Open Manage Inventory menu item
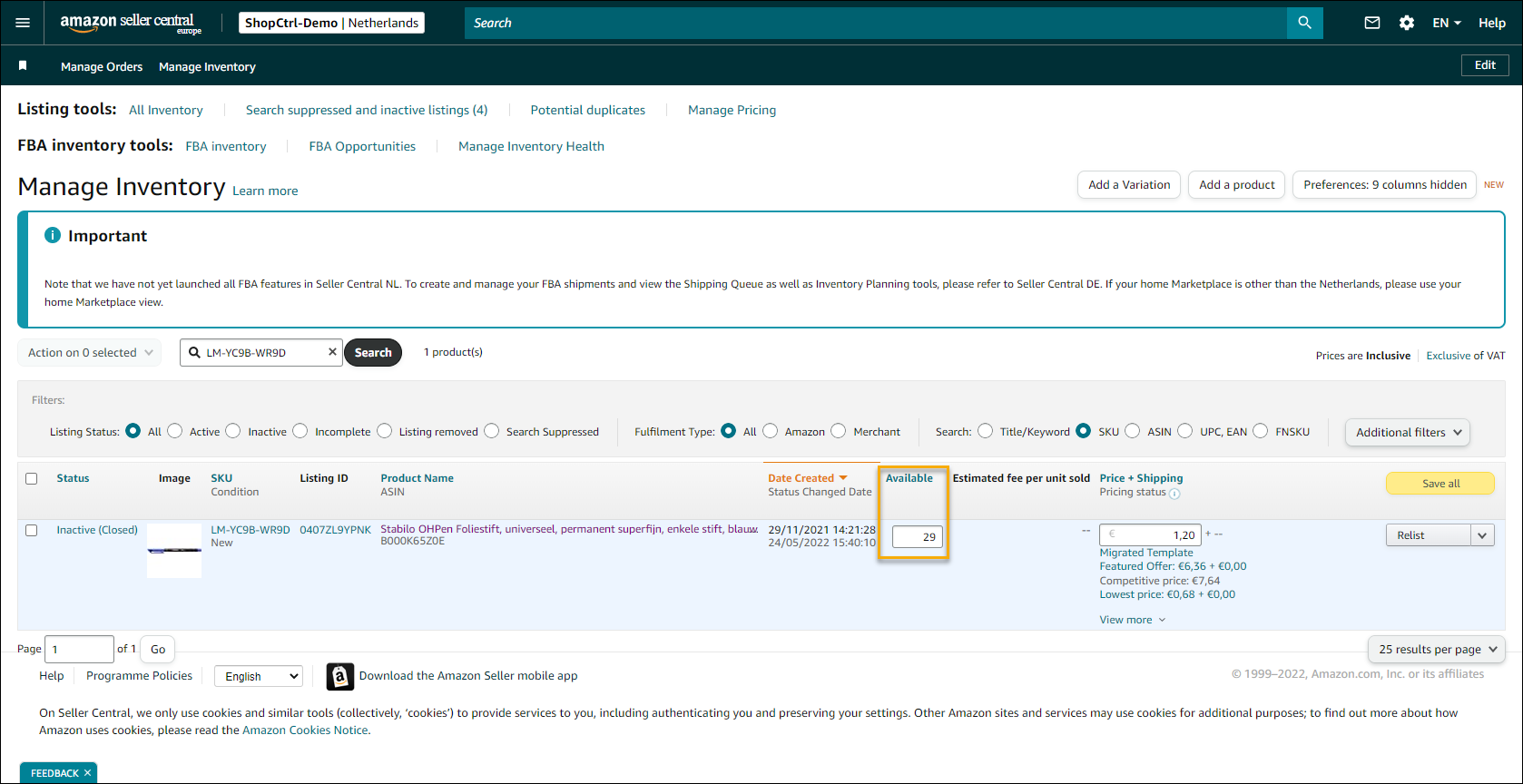Screen dimensions: 1523x784 click(x=207, y=66)
